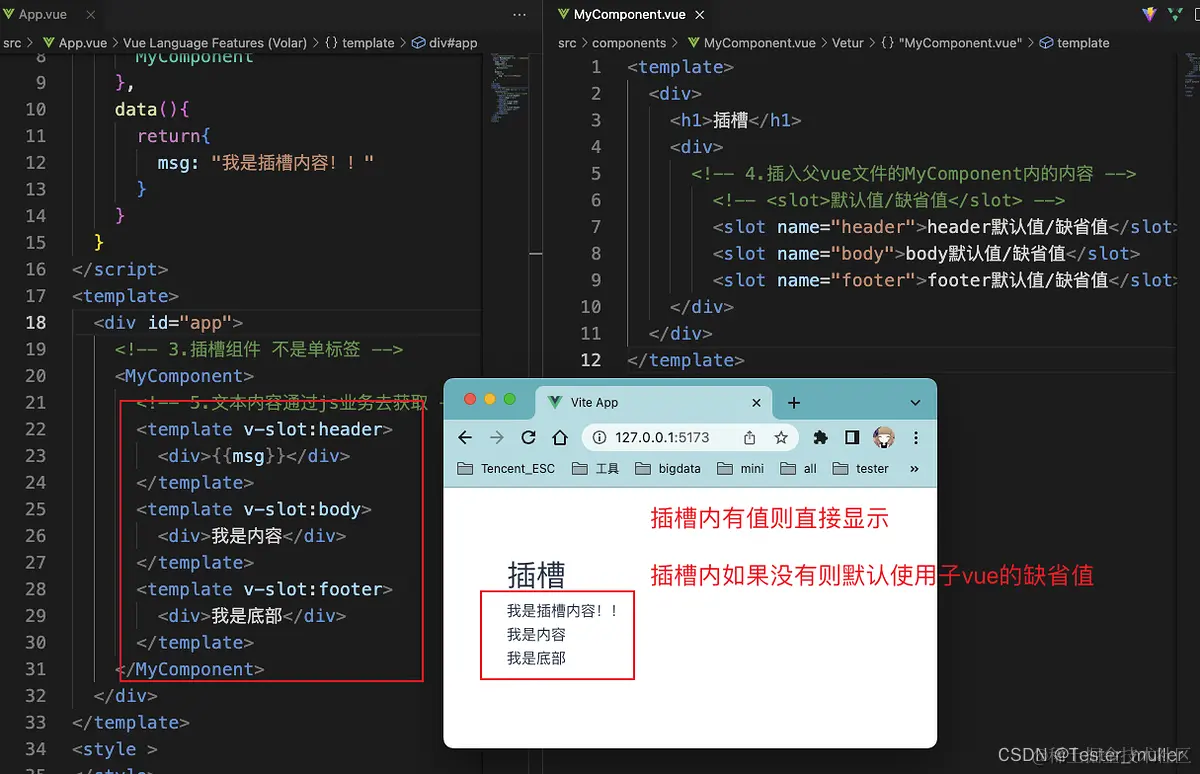
Task: Click <div id="app"> line in App.vue
Action: pyautogui.click(x=168, y=322)
